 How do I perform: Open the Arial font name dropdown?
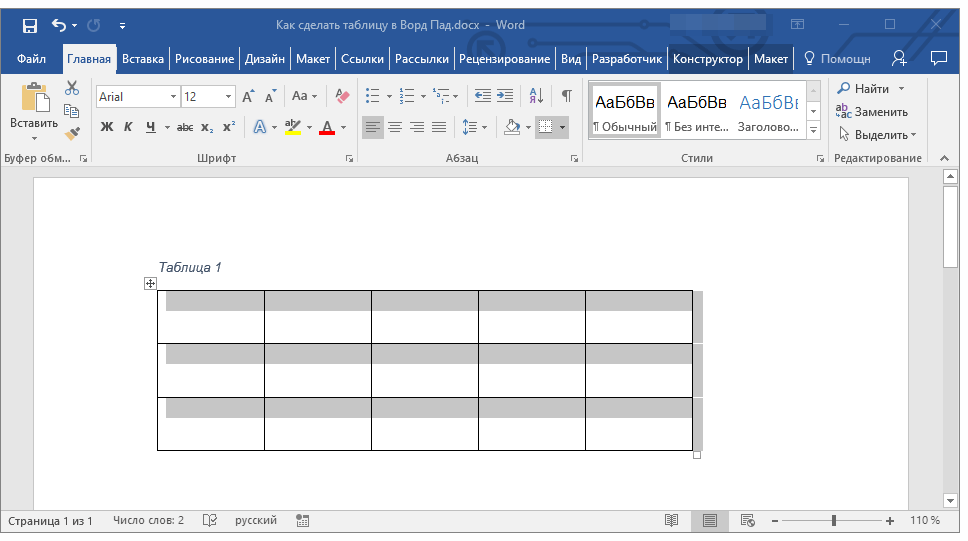click(173, 97)
